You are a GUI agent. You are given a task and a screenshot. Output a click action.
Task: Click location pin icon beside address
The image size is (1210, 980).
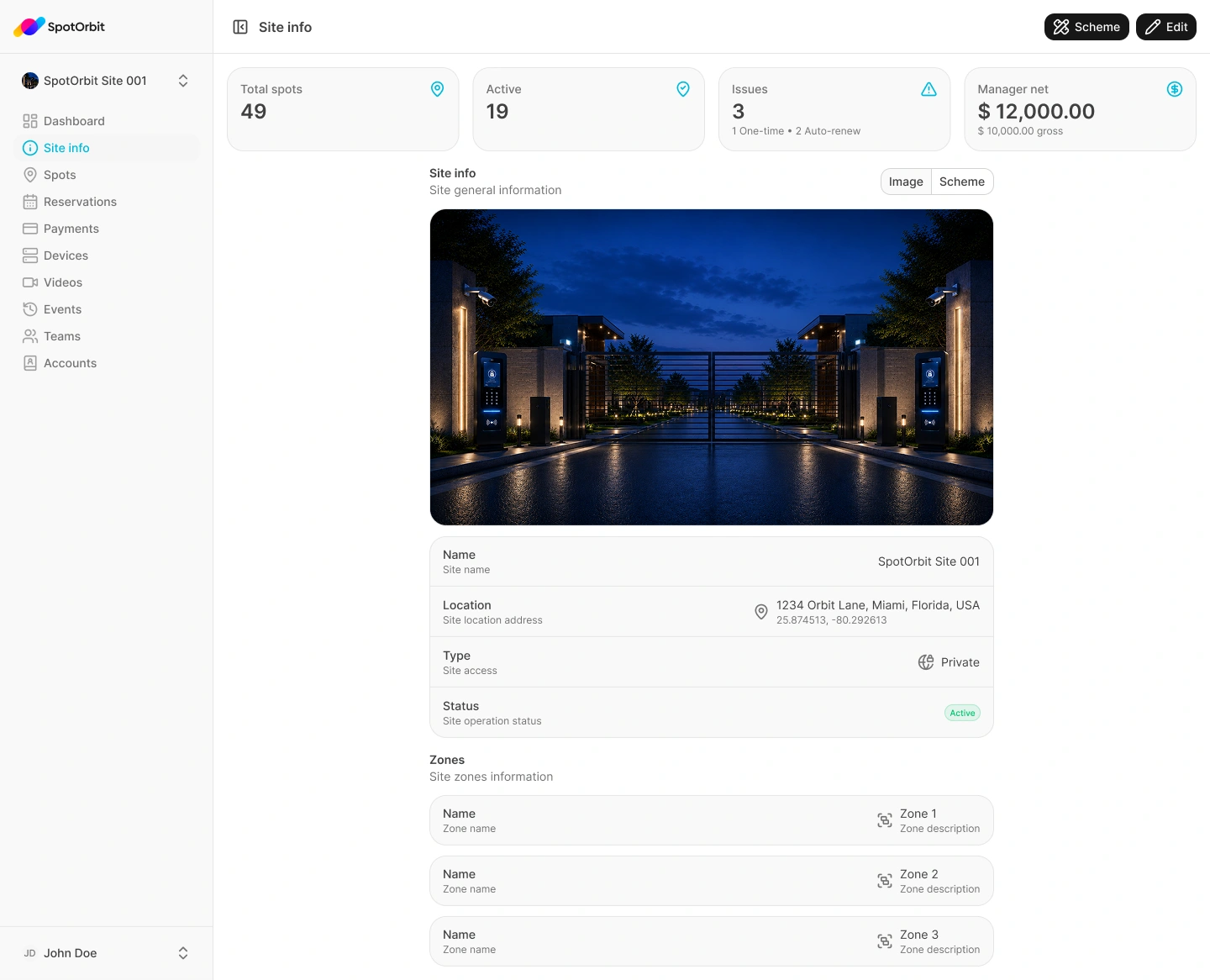(x=761, y=612)
